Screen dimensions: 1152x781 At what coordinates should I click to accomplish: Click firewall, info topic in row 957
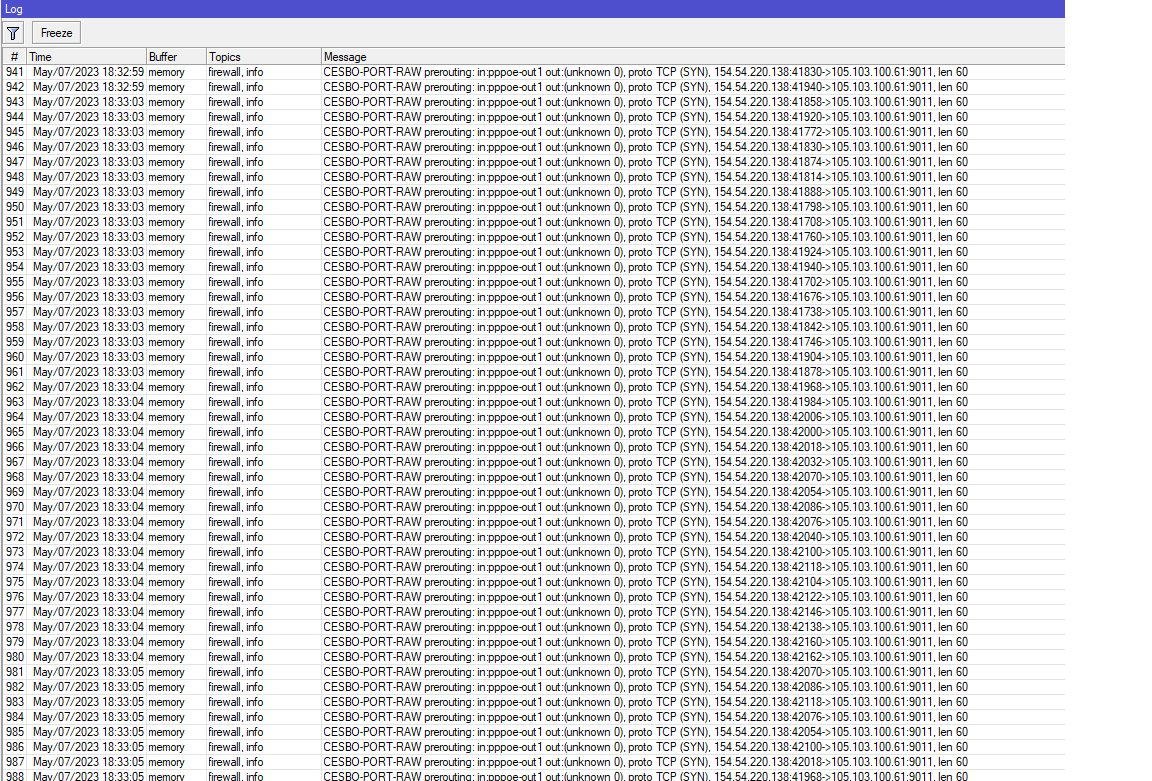pyautogui.click(x=235, y=312)
